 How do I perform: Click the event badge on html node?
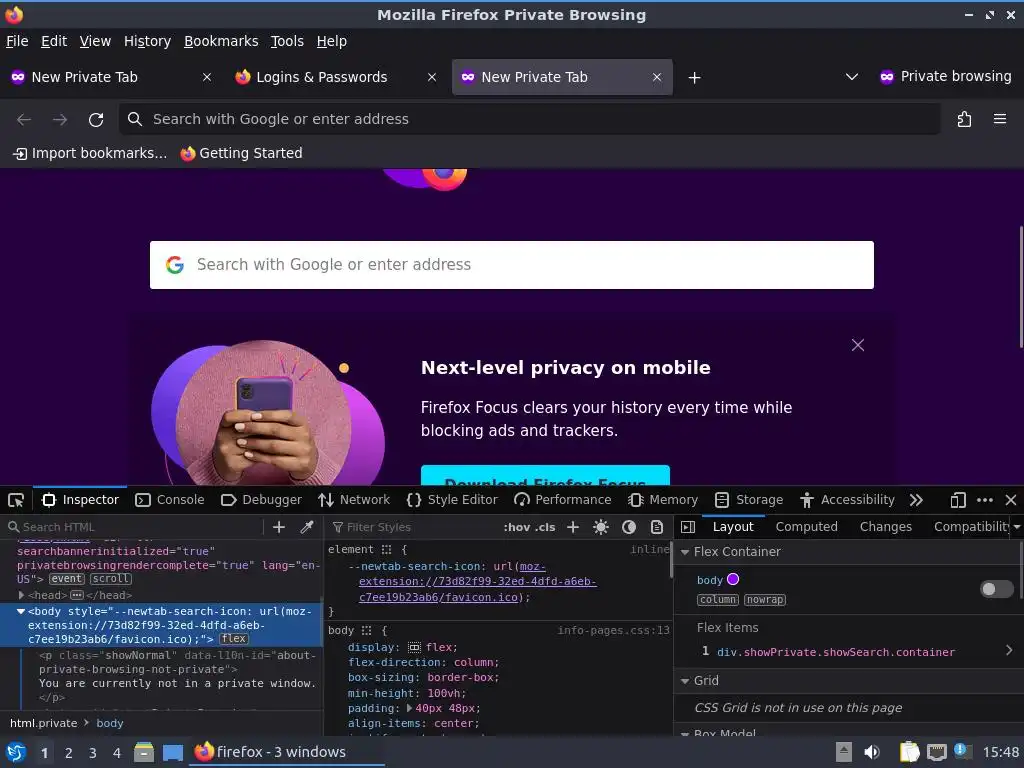point(67,579)
